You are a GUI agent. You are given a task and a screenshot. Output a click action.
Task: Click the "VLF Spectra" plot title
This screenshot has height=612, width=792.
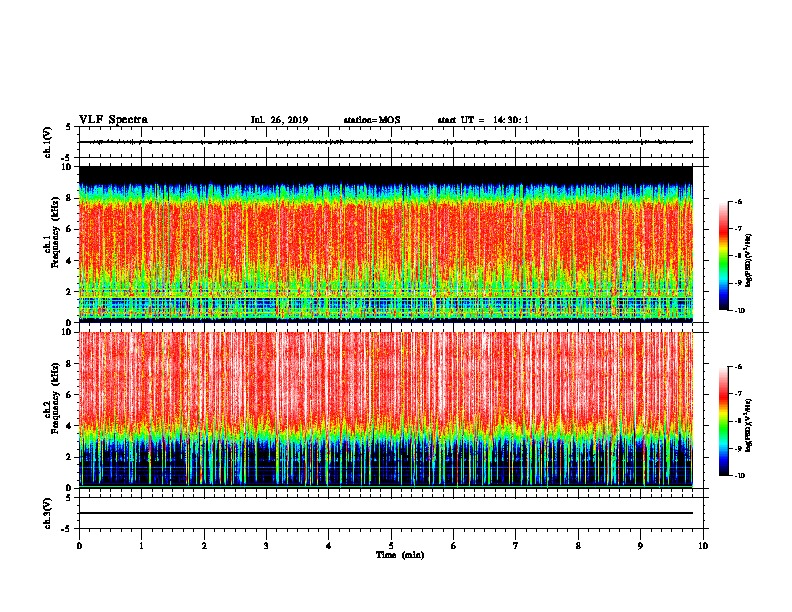pos(113,120)
